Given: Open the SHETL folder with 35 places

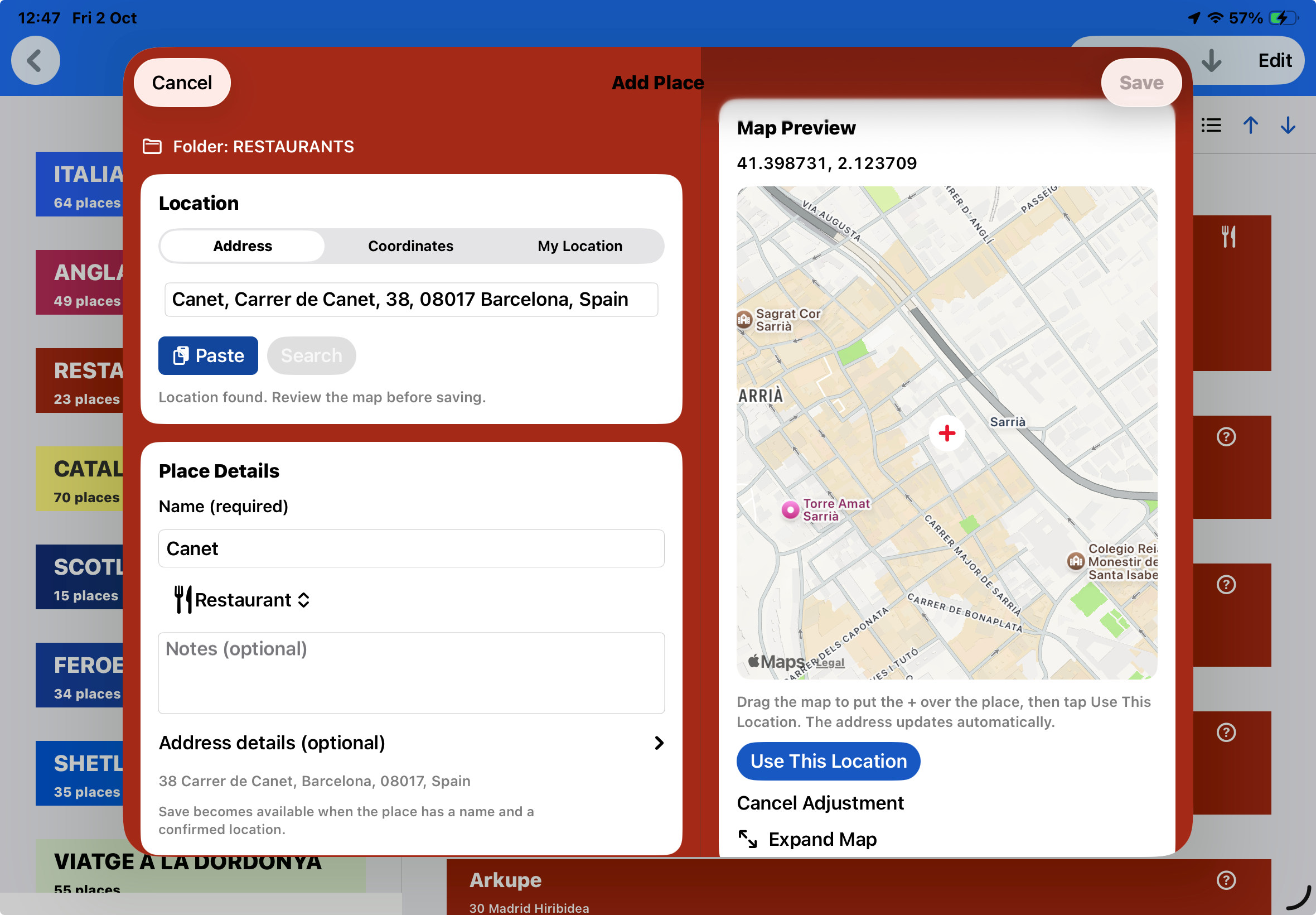Looking at the screenshot, I should pos(80,773).
